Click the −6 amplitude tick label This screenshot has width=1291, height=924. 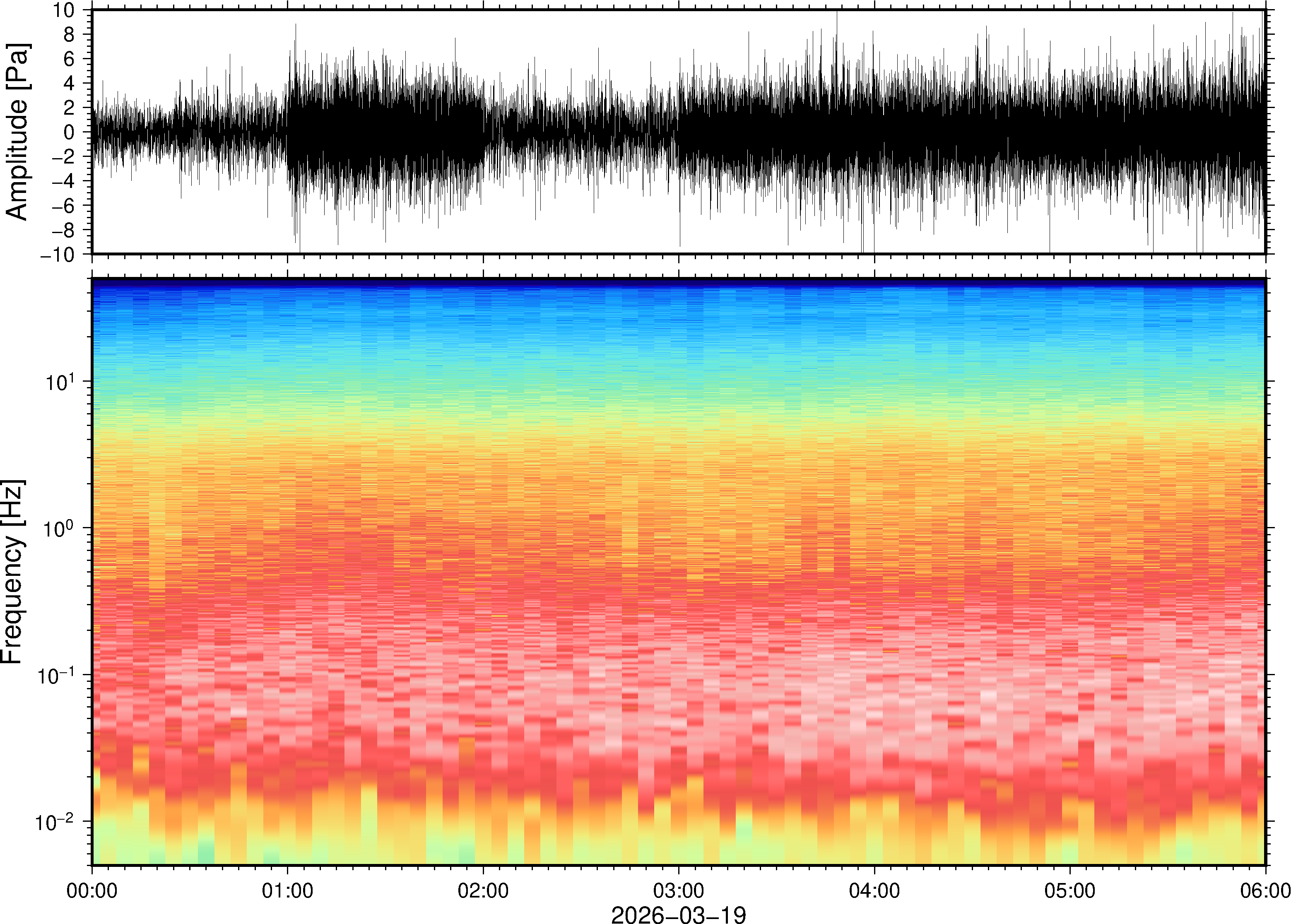click(x=63, y=205)
